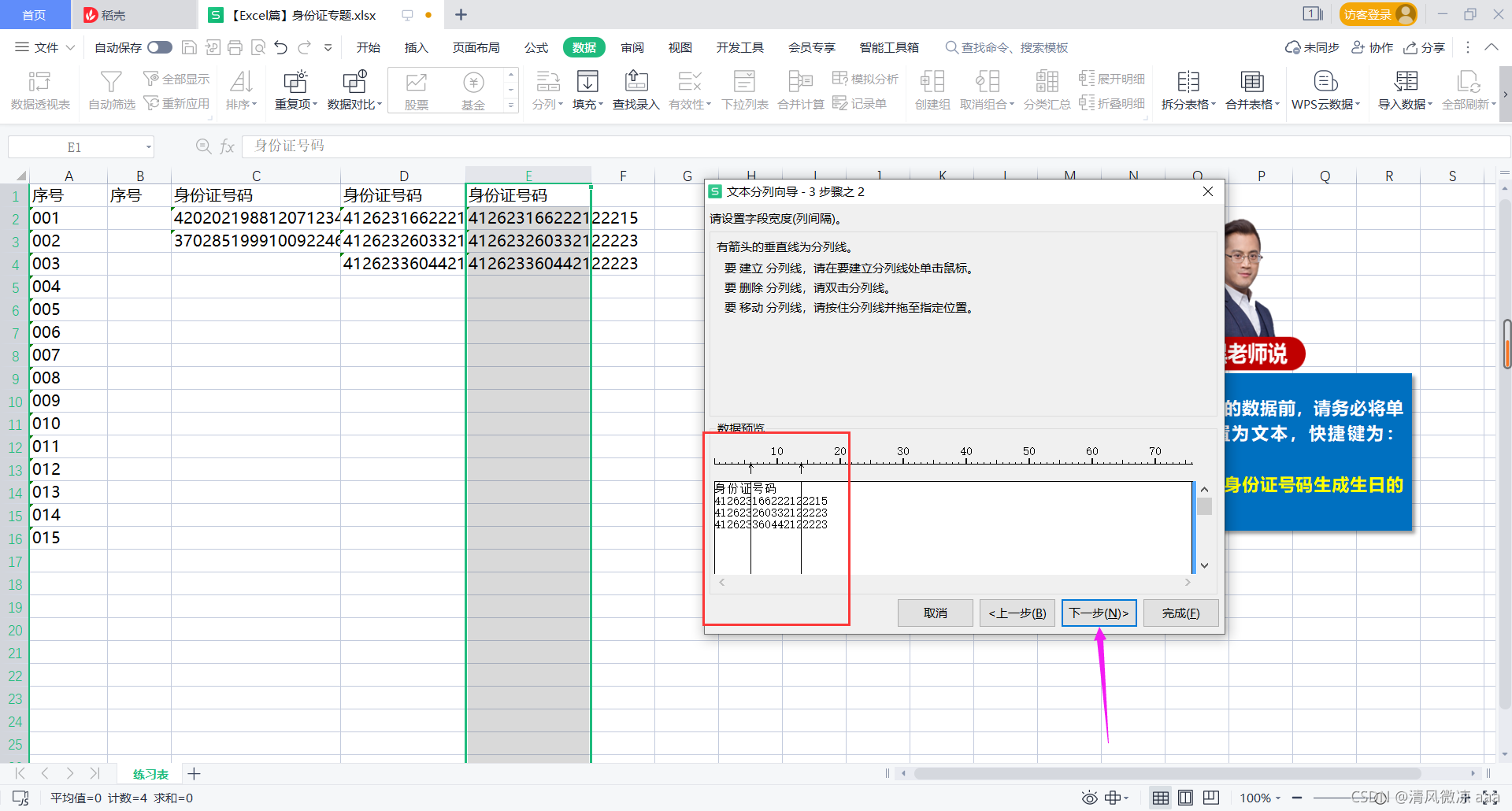This screenshot has height=811, width=1512.
Task: Click Next (下一步) in the wizard dialog
Action: pos(1099,613)
